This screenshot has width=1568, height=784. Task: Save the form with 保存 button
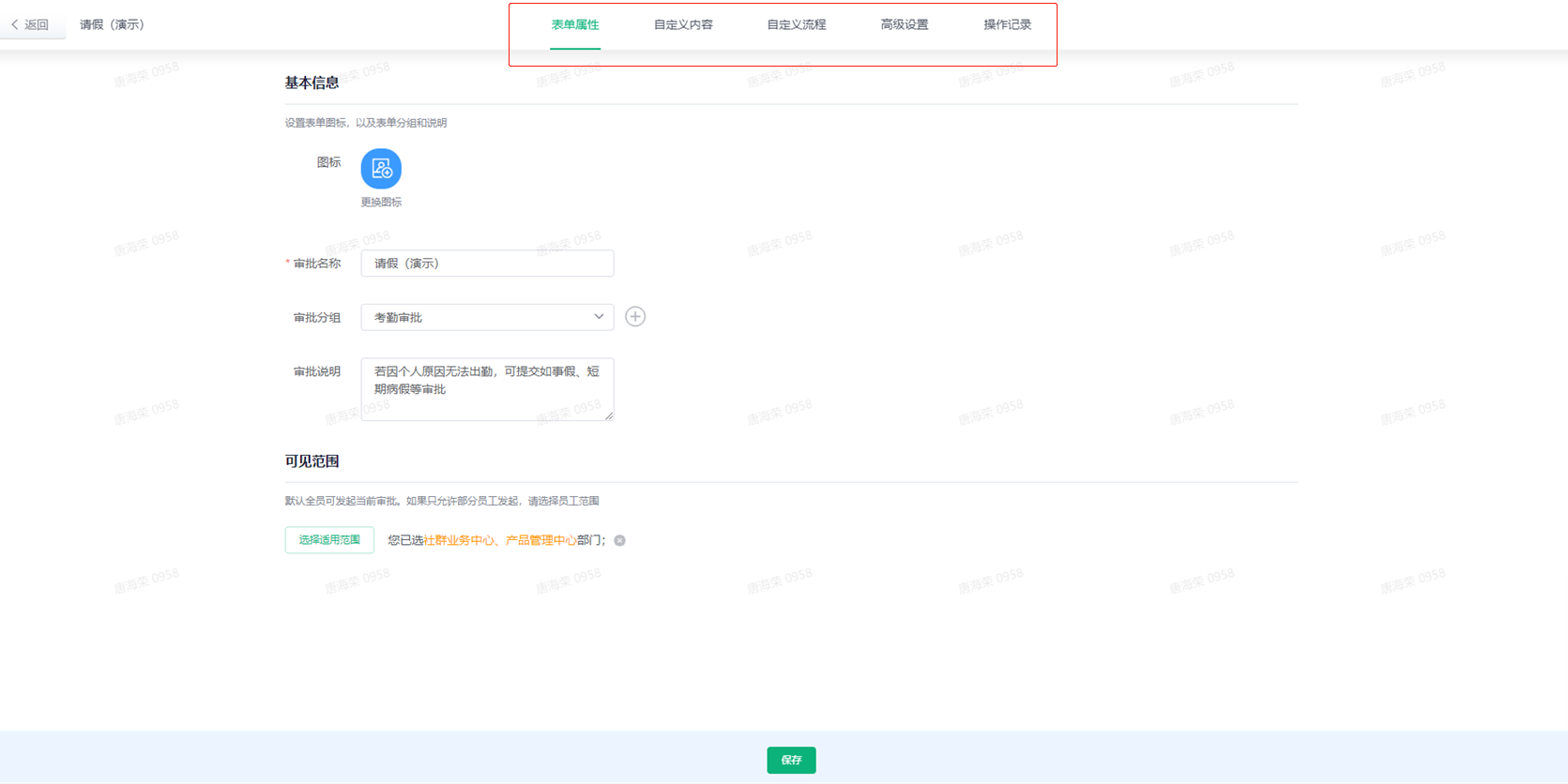tap(791, 760)
